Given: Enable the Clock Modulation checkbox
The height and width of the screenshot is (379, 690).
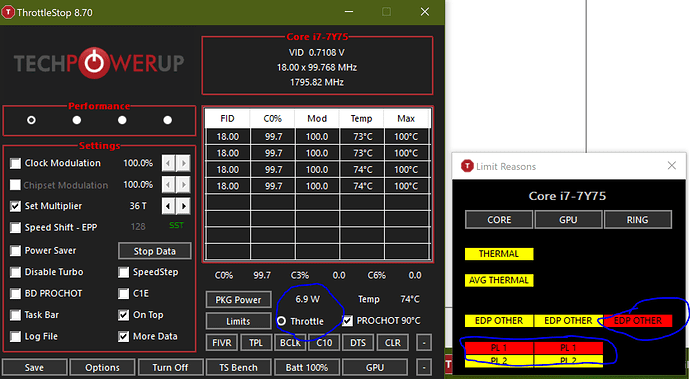Looking at the screenshot, I should tap(15, 163).
